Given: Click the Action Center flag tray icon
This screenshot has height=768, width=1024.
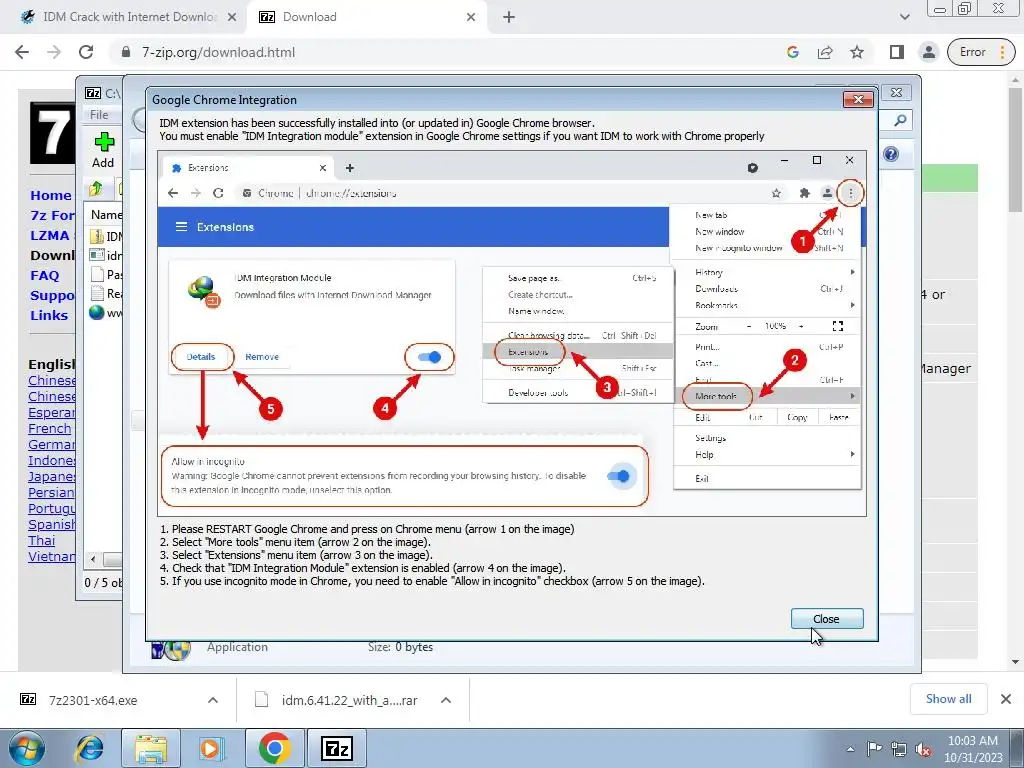Looking at the screenshot, I should (874, 749).
